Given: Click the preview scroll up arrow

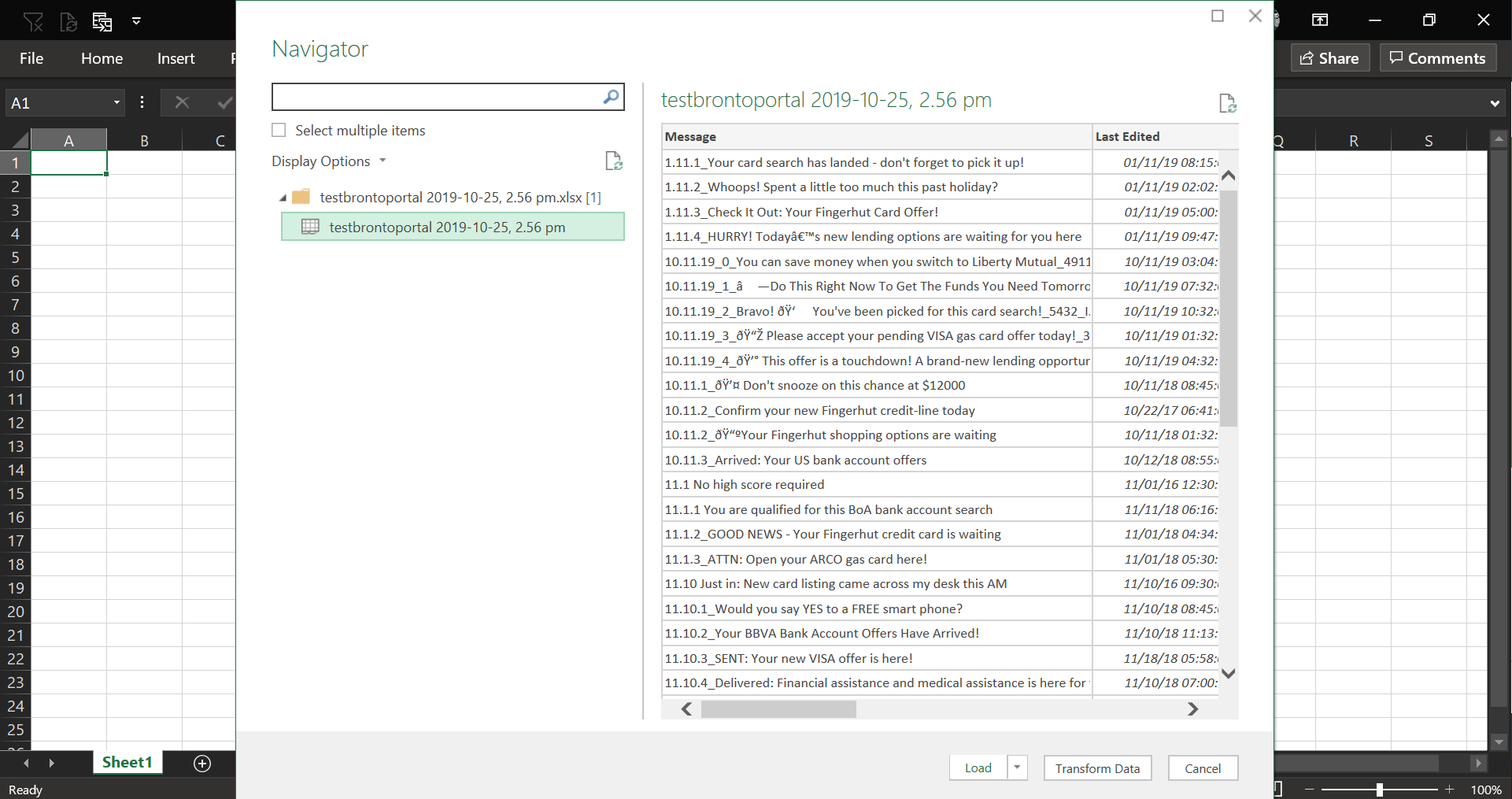Looking at the screenshot, I should [x=1229, y=176].
